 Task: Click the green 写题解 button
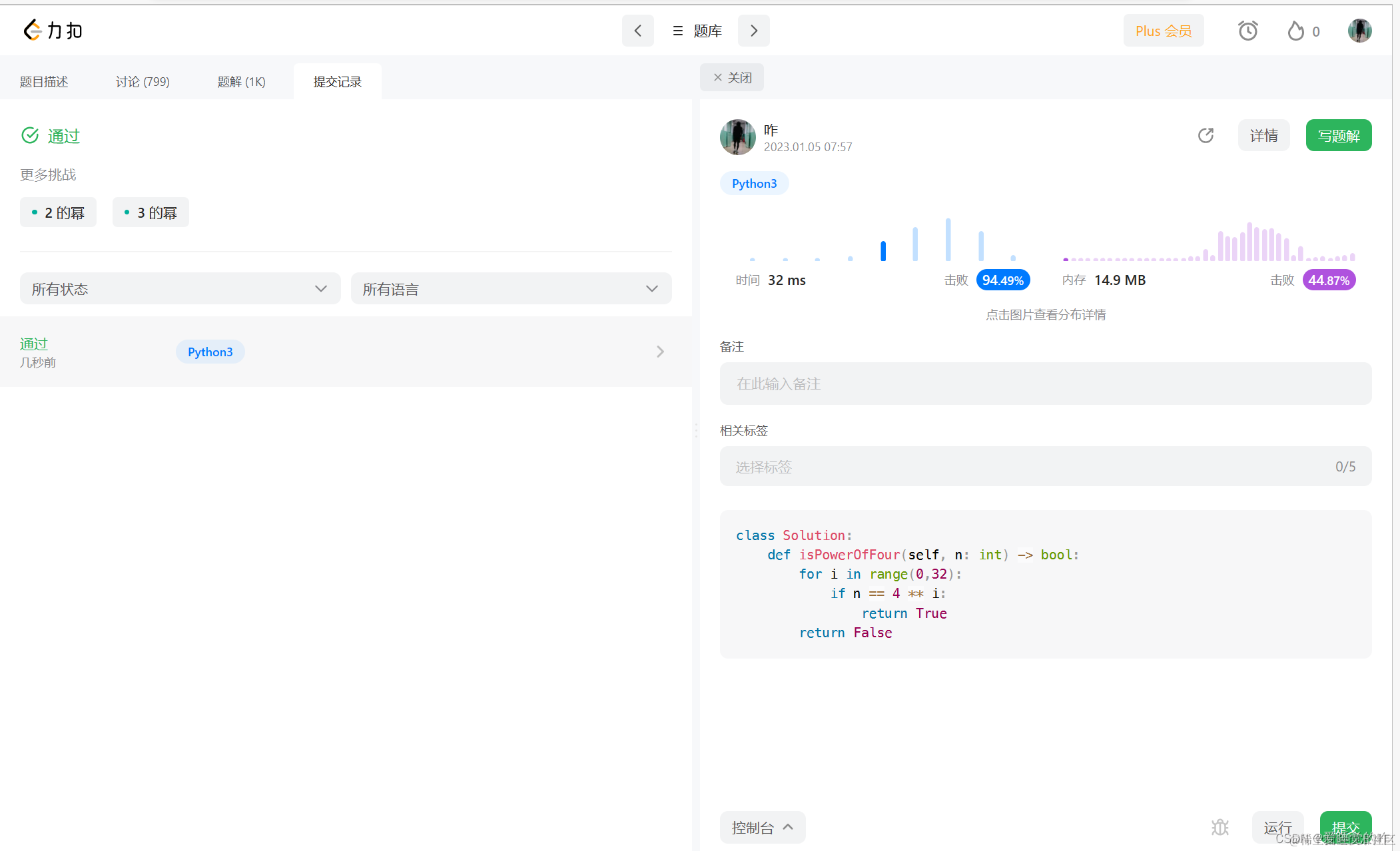pos(1338,135)
